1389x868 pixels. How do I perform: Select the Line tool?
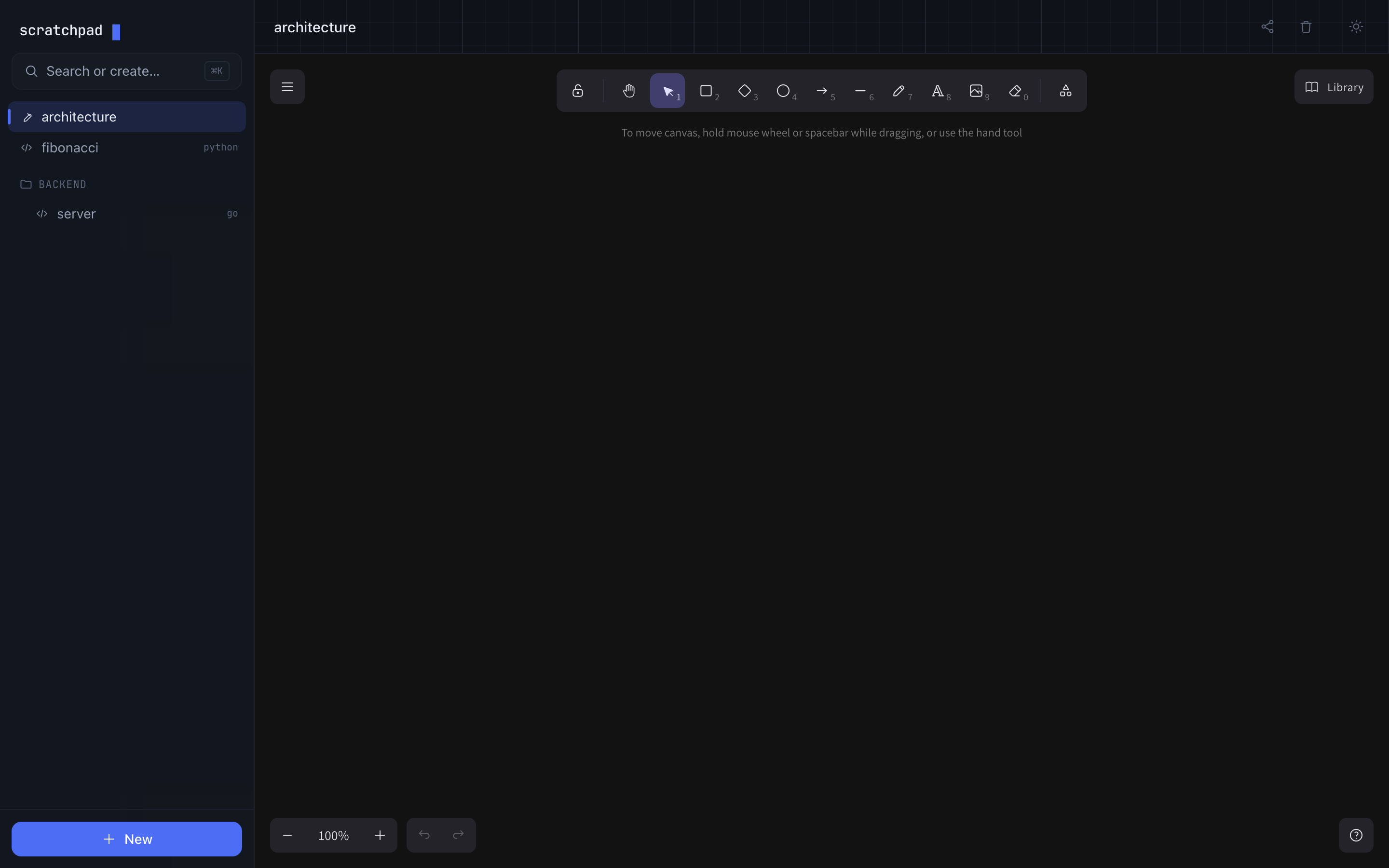click(x=860, y=91)
